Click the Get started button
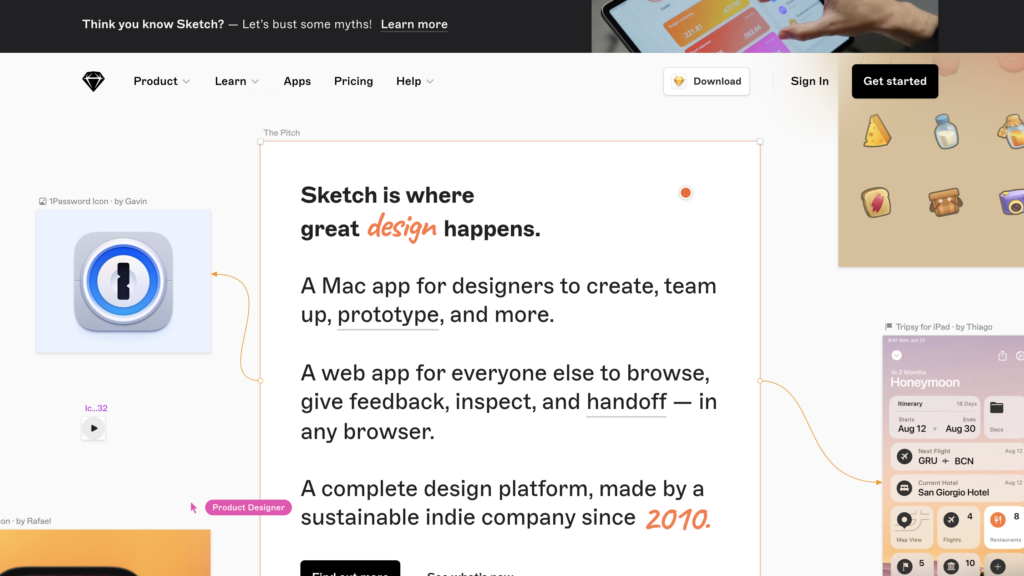The height and width of the screenshot is (576, 1024). click(x=895, y=81)
